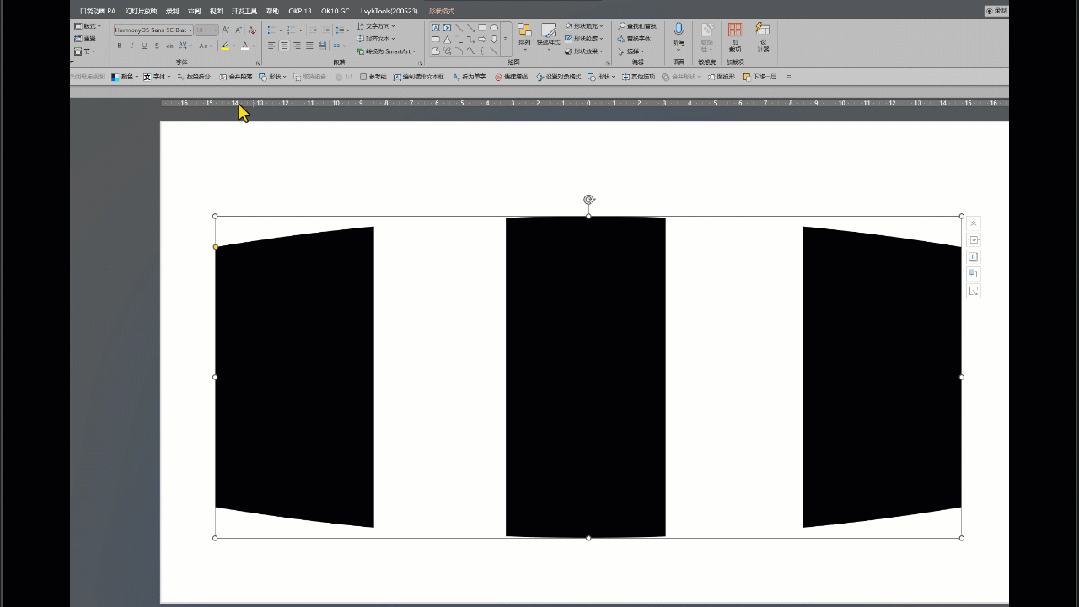The height and width of the screenshot is (607, 1079).
Task: Open Shape Outline dropdown
Action: click(584, 39)
